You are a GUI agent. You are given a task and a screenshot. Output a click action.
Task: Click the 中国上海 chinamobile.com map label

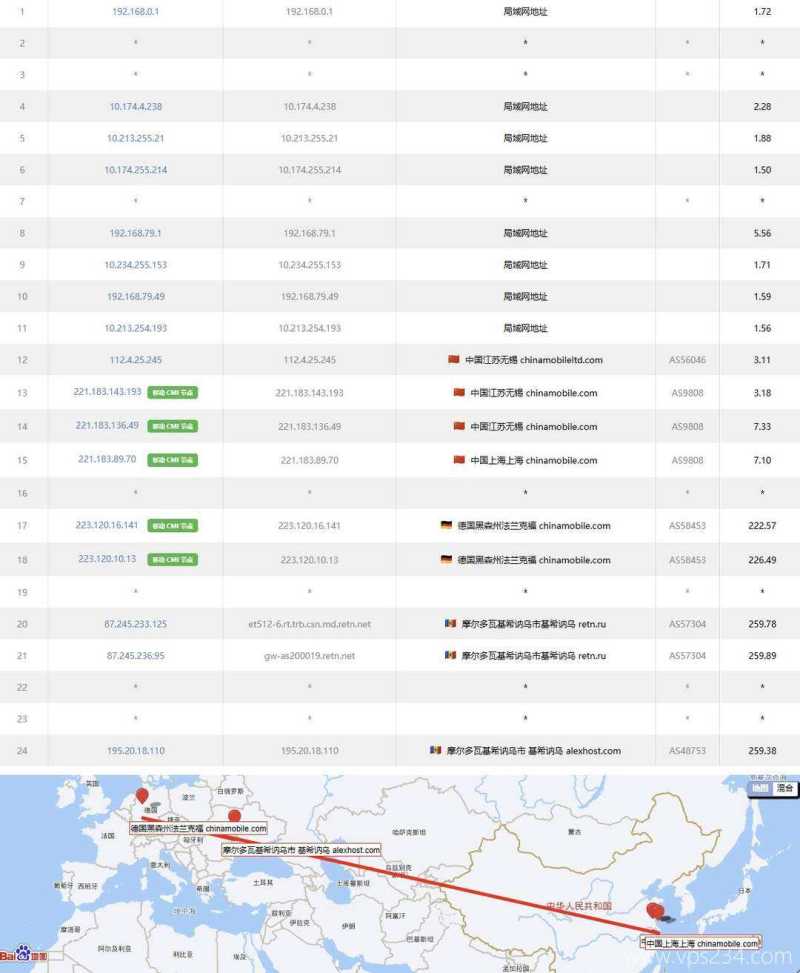pos(700,942)
